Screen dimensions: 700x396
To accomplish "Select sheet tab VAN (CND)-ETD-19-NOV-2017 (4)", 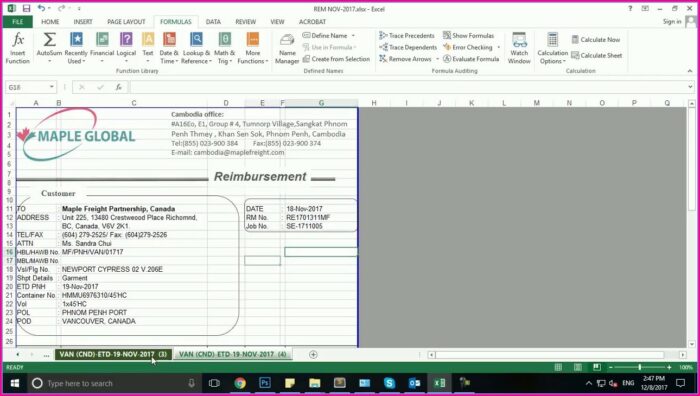I will [x=232, y=354].
